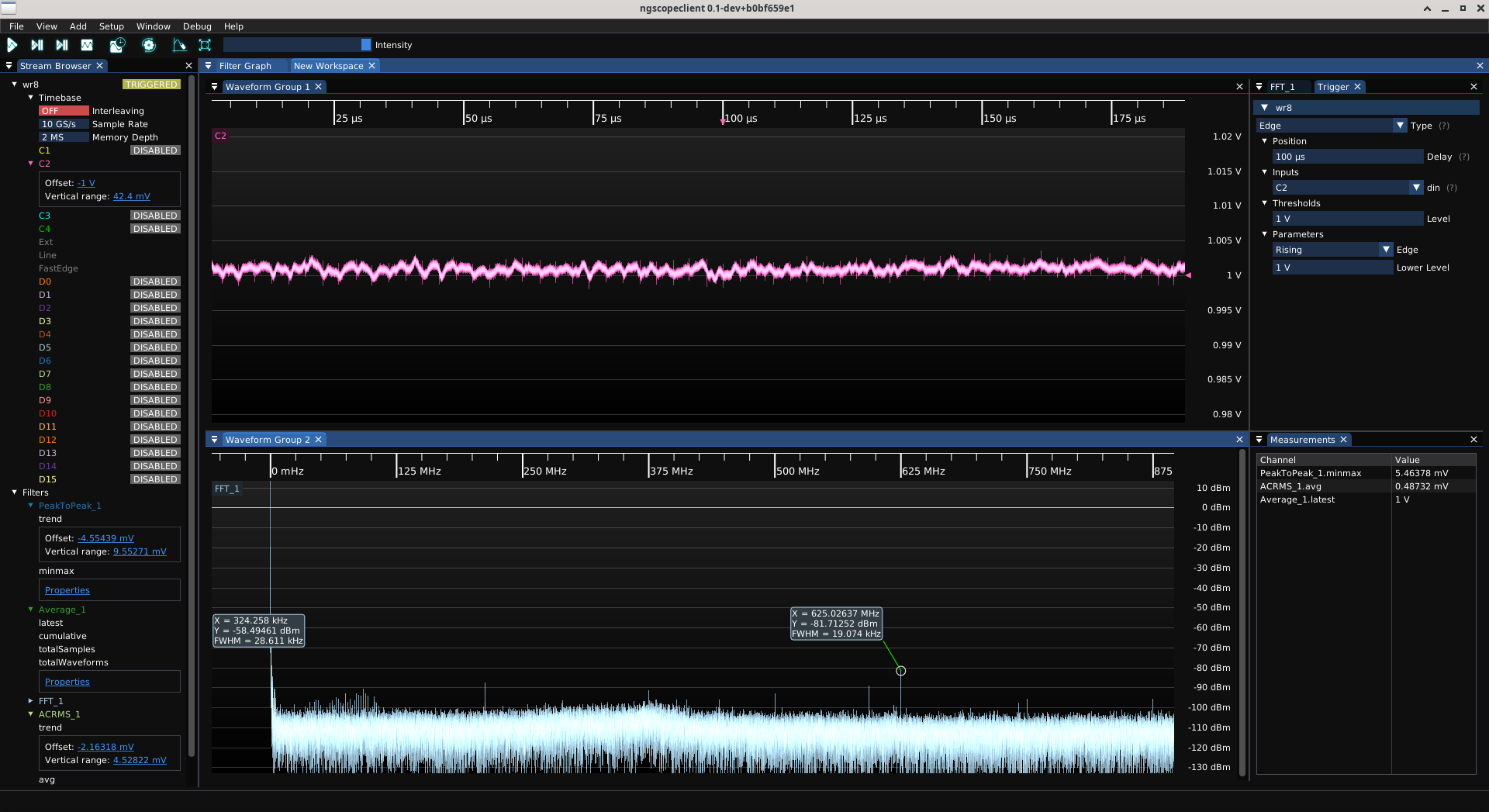Switch to the FFT_1 properties tab
This screenshot has width=1489, height=812.
[x=1282, y=87]
